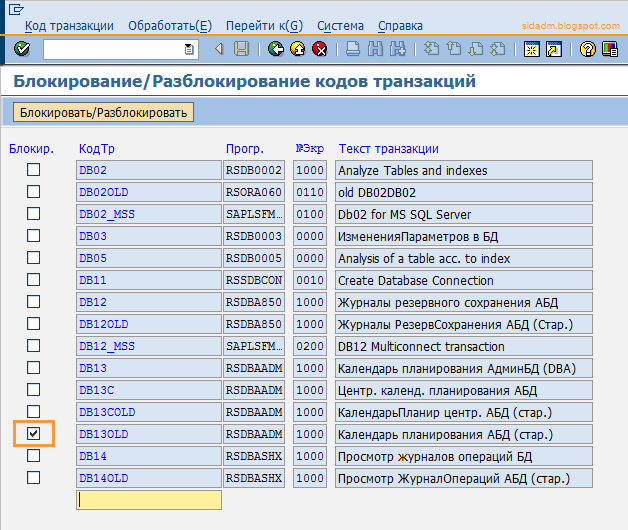628x530 pixels.
Task: Open the Справка menu
Action: [x=401, y=26]
